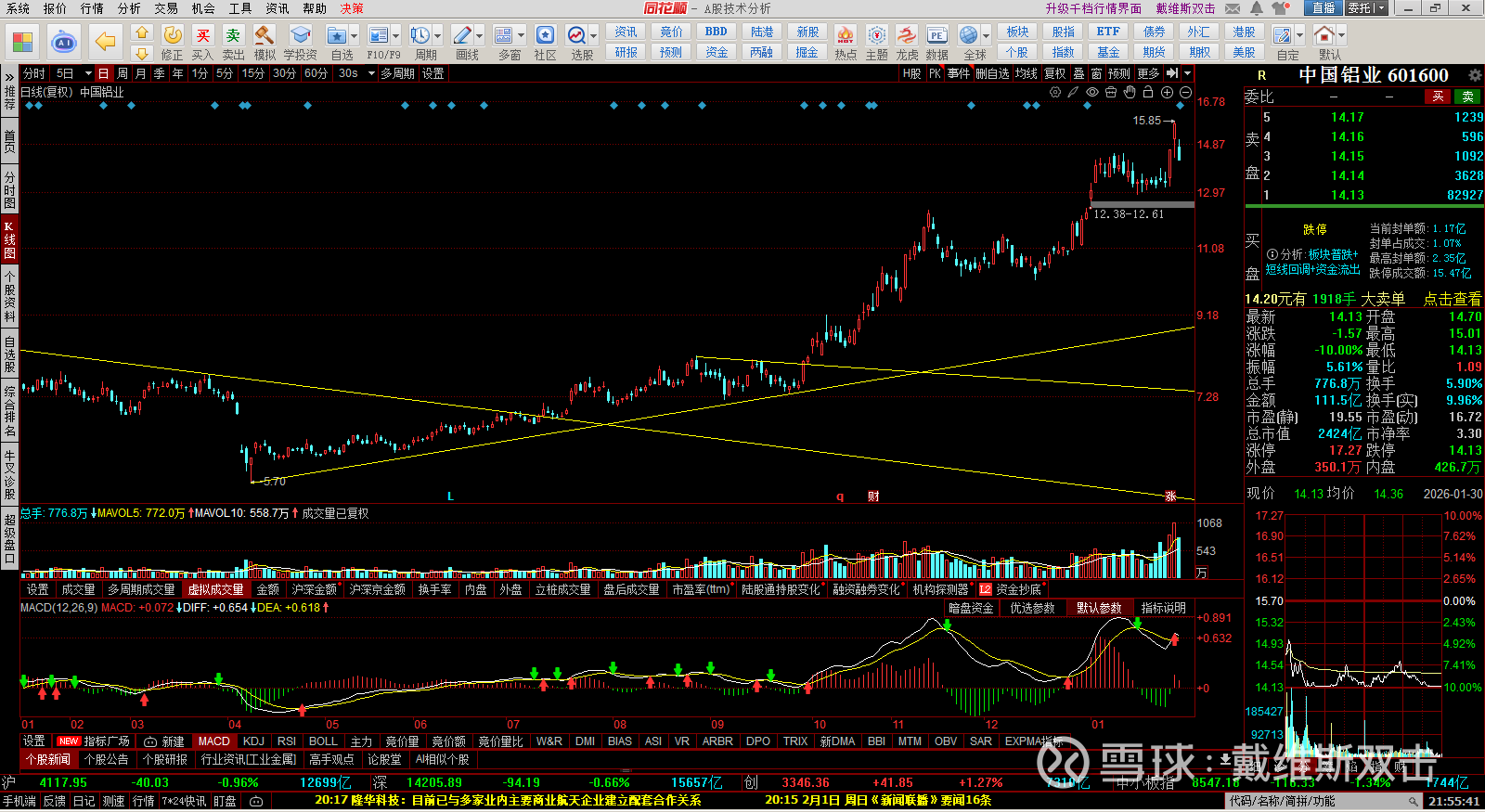Open the colorful home grid icon

pos(22,42)
